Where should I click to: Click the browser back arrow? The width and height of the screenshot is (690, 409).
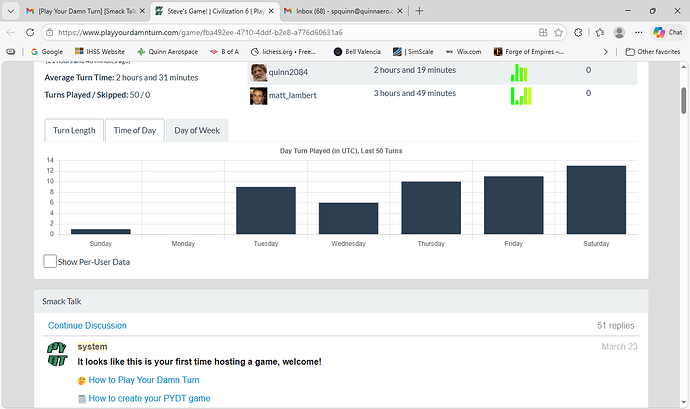[x=12, y=32]
